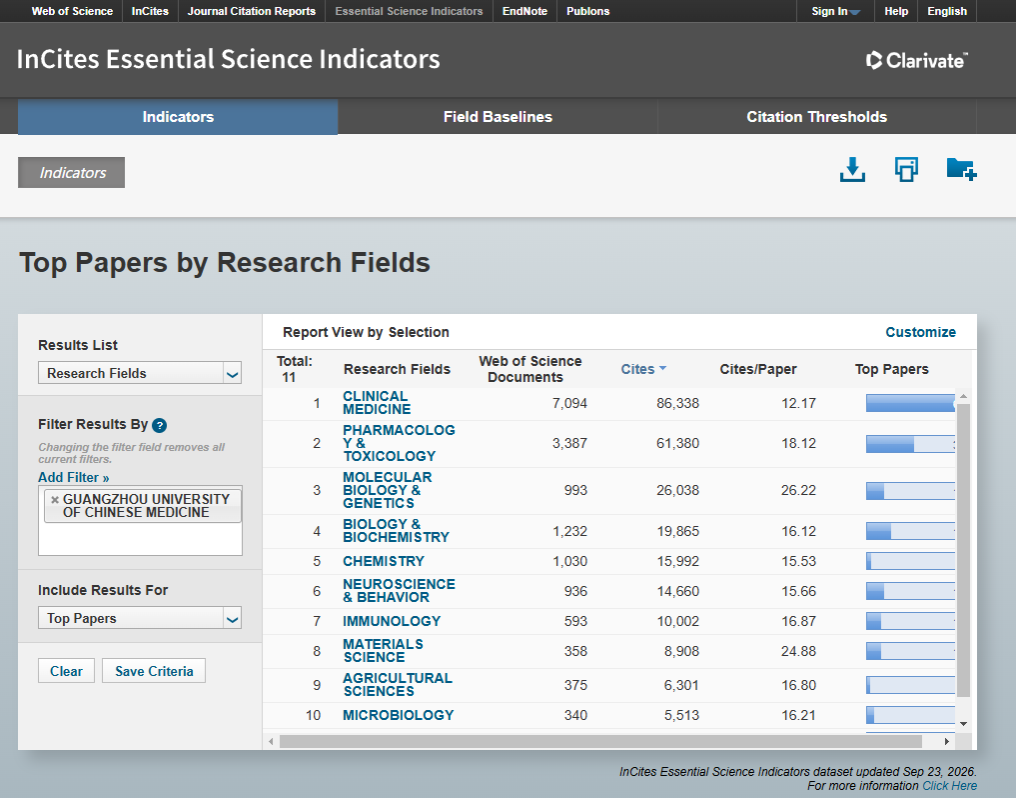Open the Filter Results By help icon
The width and height of the screenshot is (1016, 798).
[x=159, y=426]
